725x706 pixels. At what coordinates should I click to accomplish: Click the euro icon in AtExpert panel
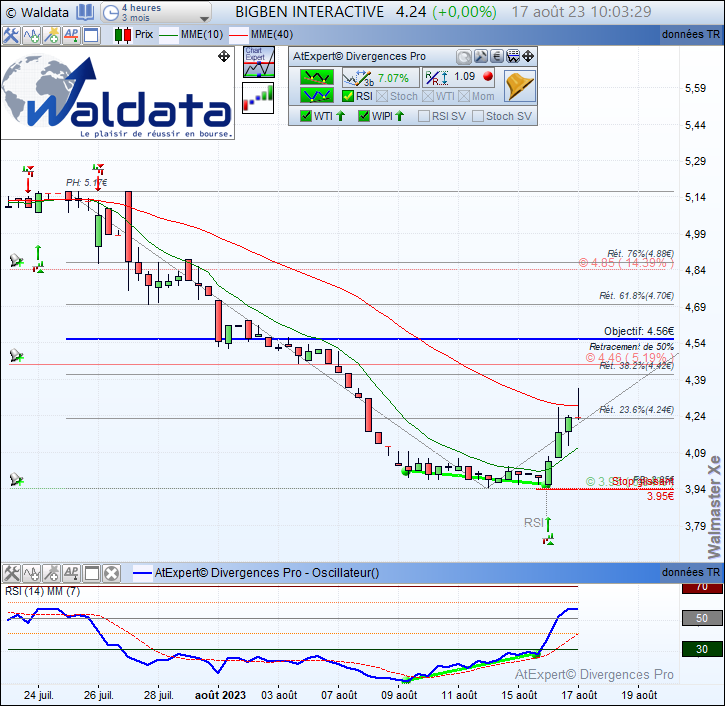point(497,57)
